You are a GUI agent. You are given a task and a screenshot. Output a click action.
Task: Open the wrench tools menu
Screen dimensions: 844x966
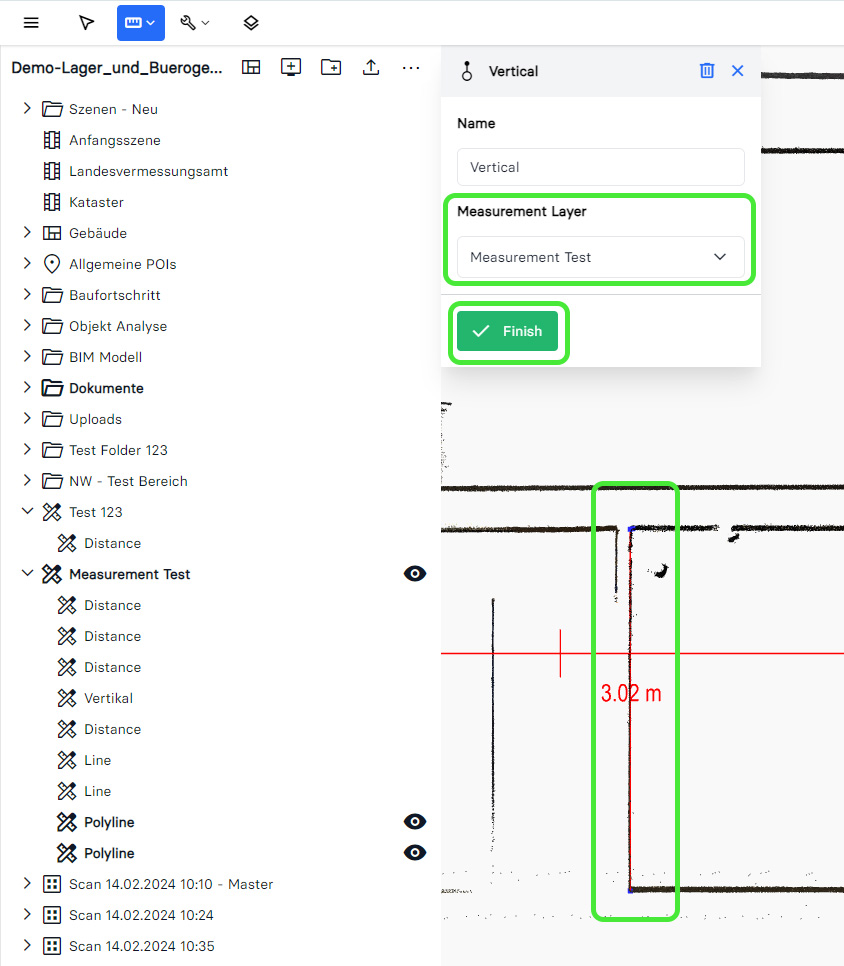point(194,23)
